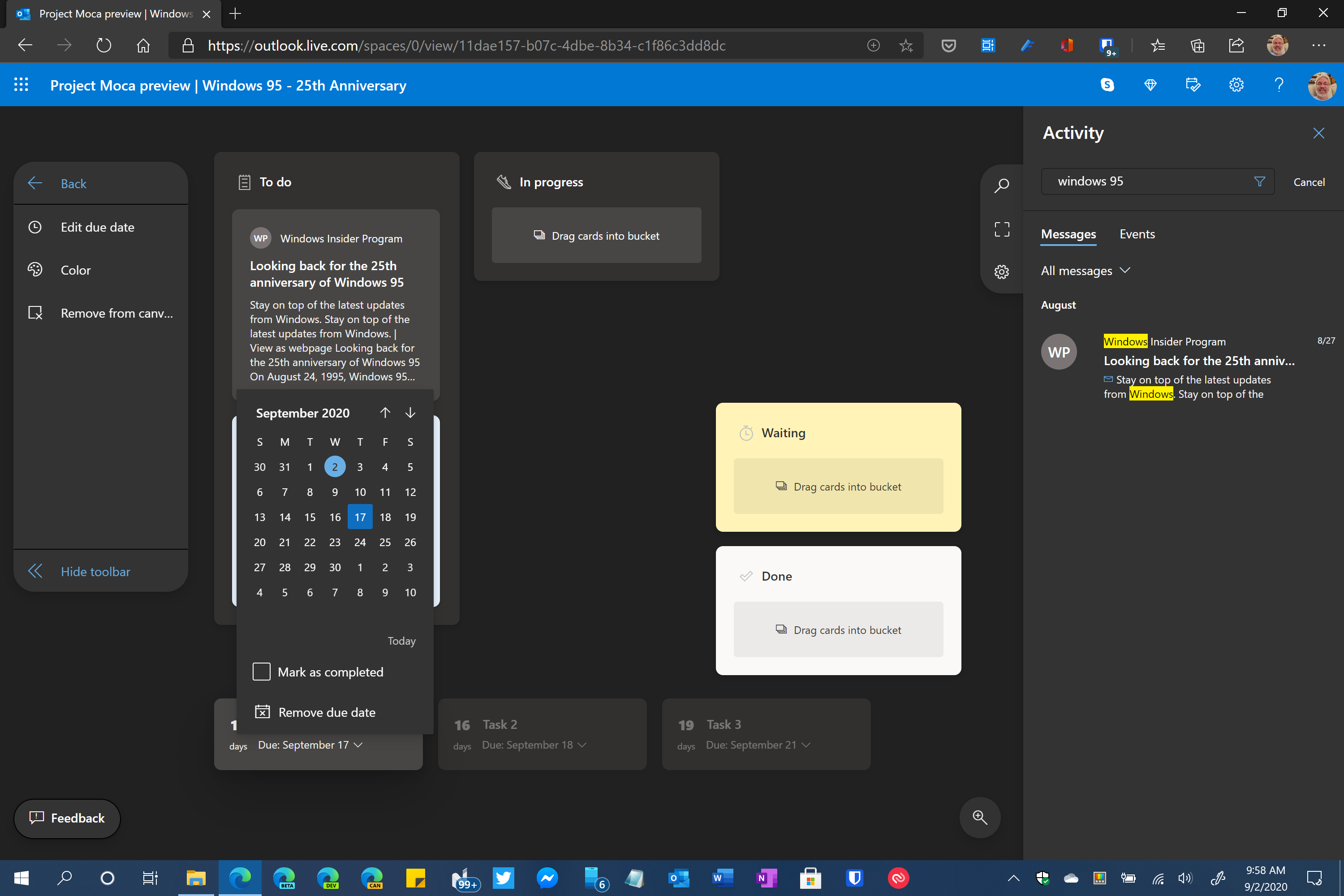This screenshot has width=1344, height=896.
Task: Open space settings gear on the side rail
Action: (x=1002, y=271)
